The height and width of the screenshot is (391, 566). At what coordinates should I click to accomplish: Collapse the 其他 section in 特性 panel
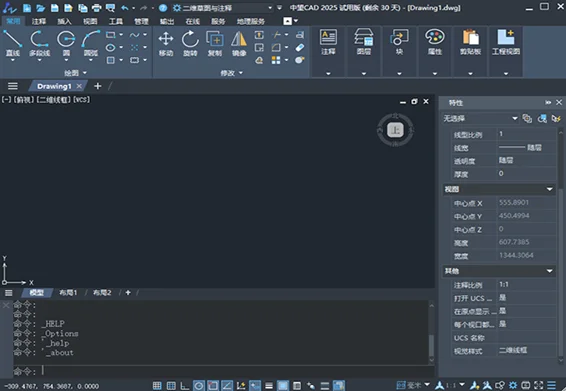click(x=549, y=271)
